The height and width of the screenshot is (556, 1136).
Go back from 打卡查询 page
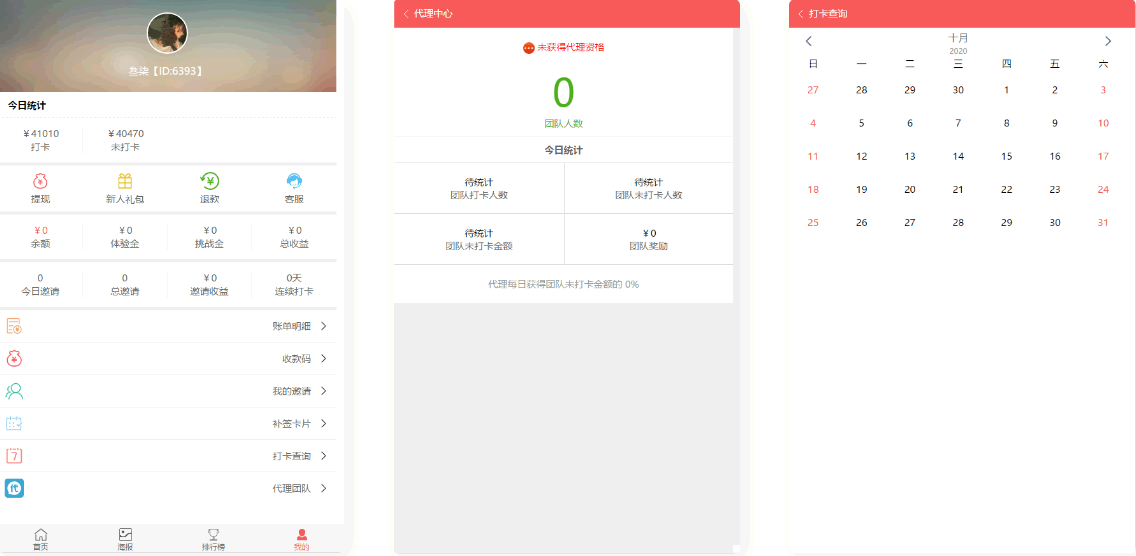(801, 14)
